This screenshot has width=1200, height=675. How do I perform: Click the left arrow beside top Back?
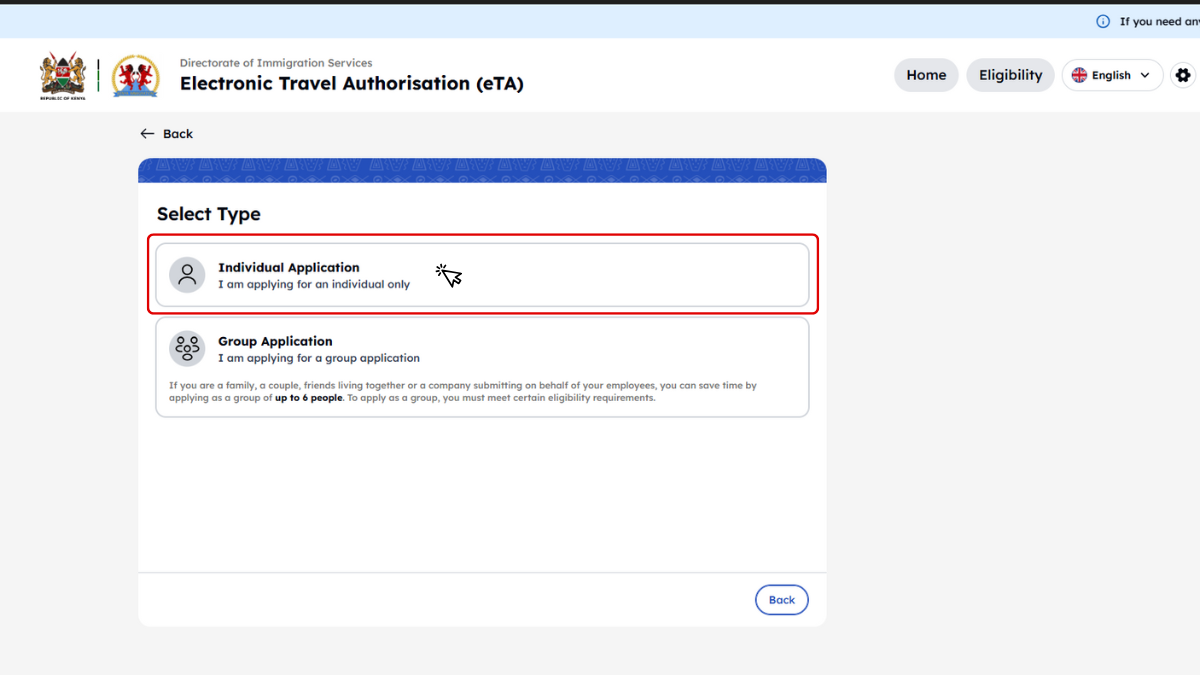click(x=147, y=134)
